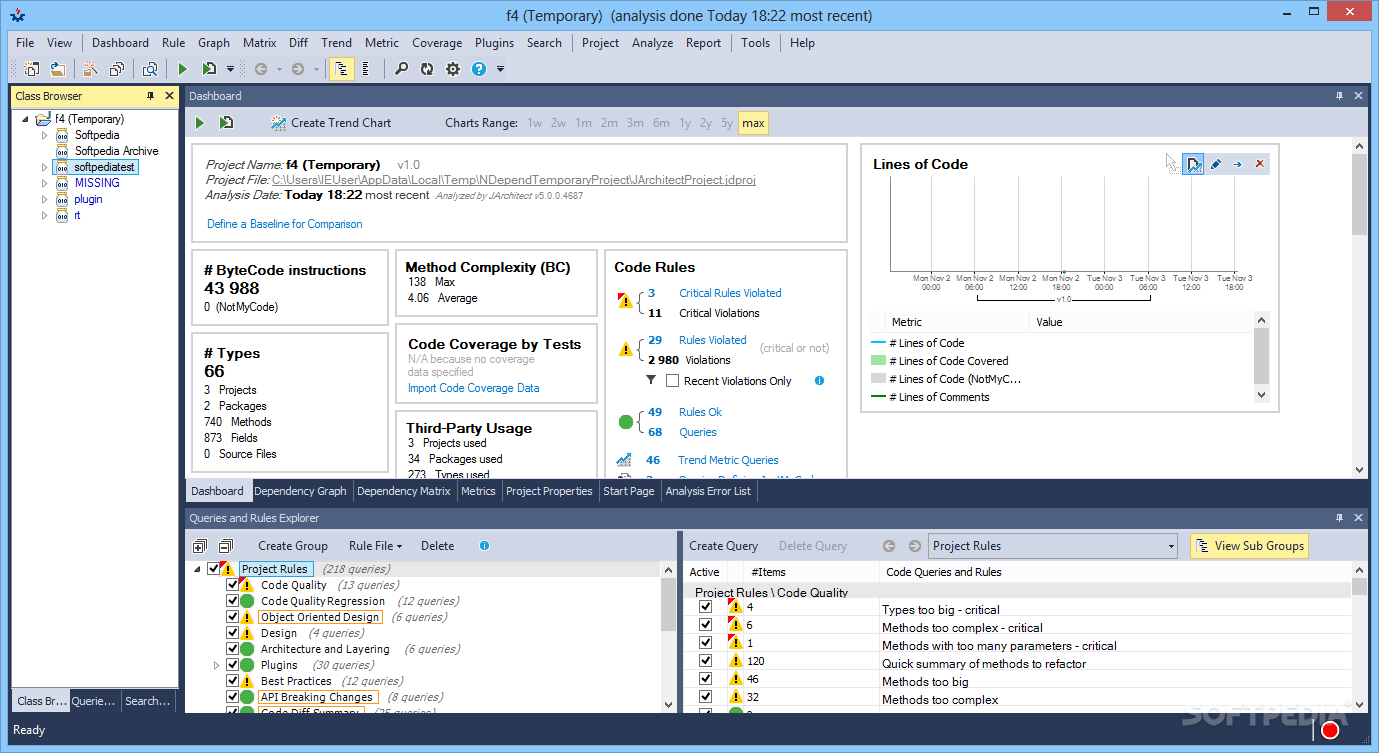Screen dimensions: 1379x753
Task: Uncheck the Code Quality group checkbox
Action: (233, 585)
